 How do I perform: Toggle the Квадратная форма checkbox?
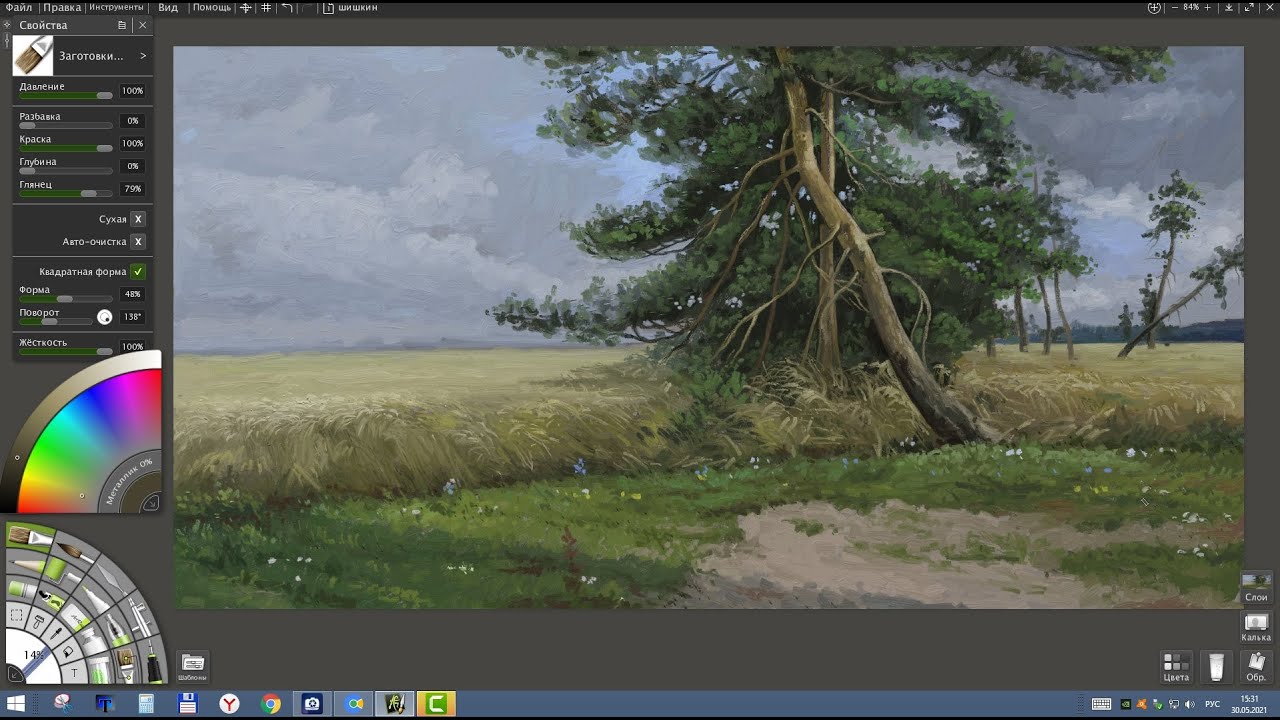click(x=138, y=272)
